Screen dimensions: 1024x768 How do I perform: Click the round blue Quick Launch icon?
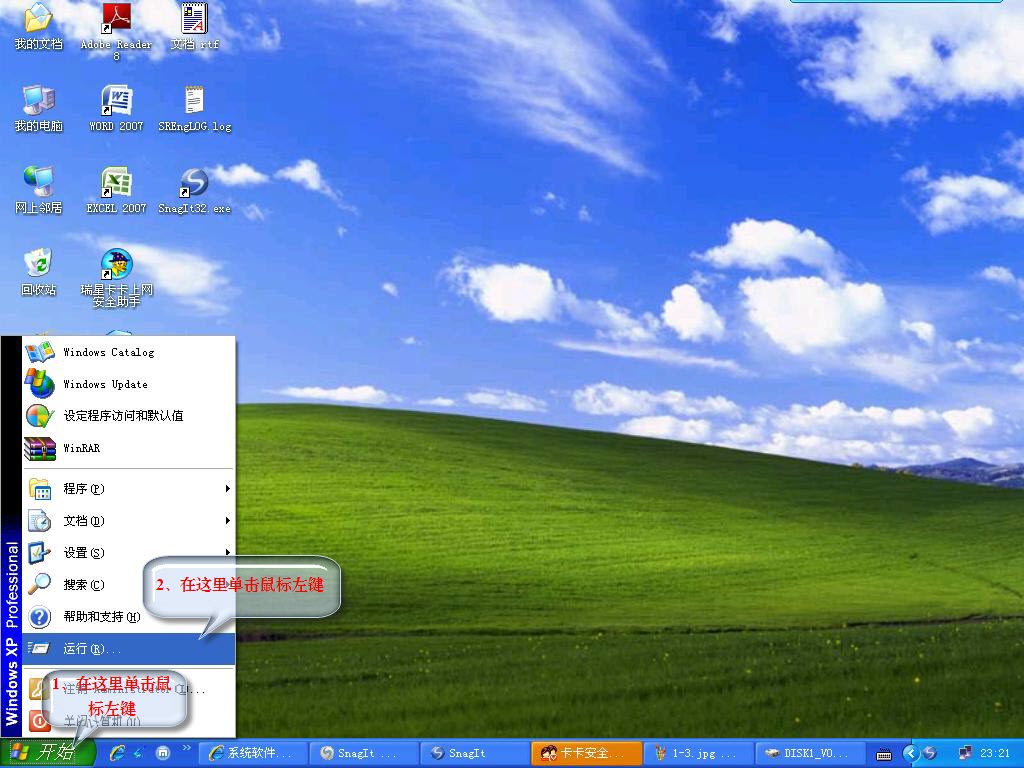tap(163, 753)
